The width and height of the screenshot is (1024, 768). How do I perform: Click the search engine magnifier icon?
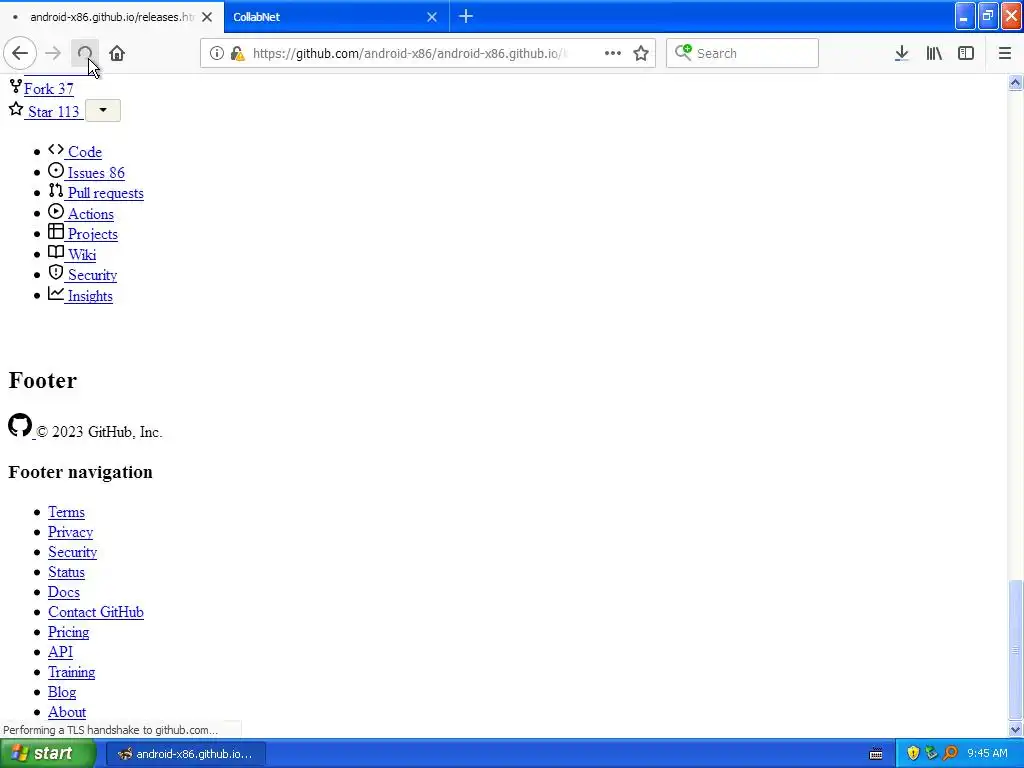point(683,52)
